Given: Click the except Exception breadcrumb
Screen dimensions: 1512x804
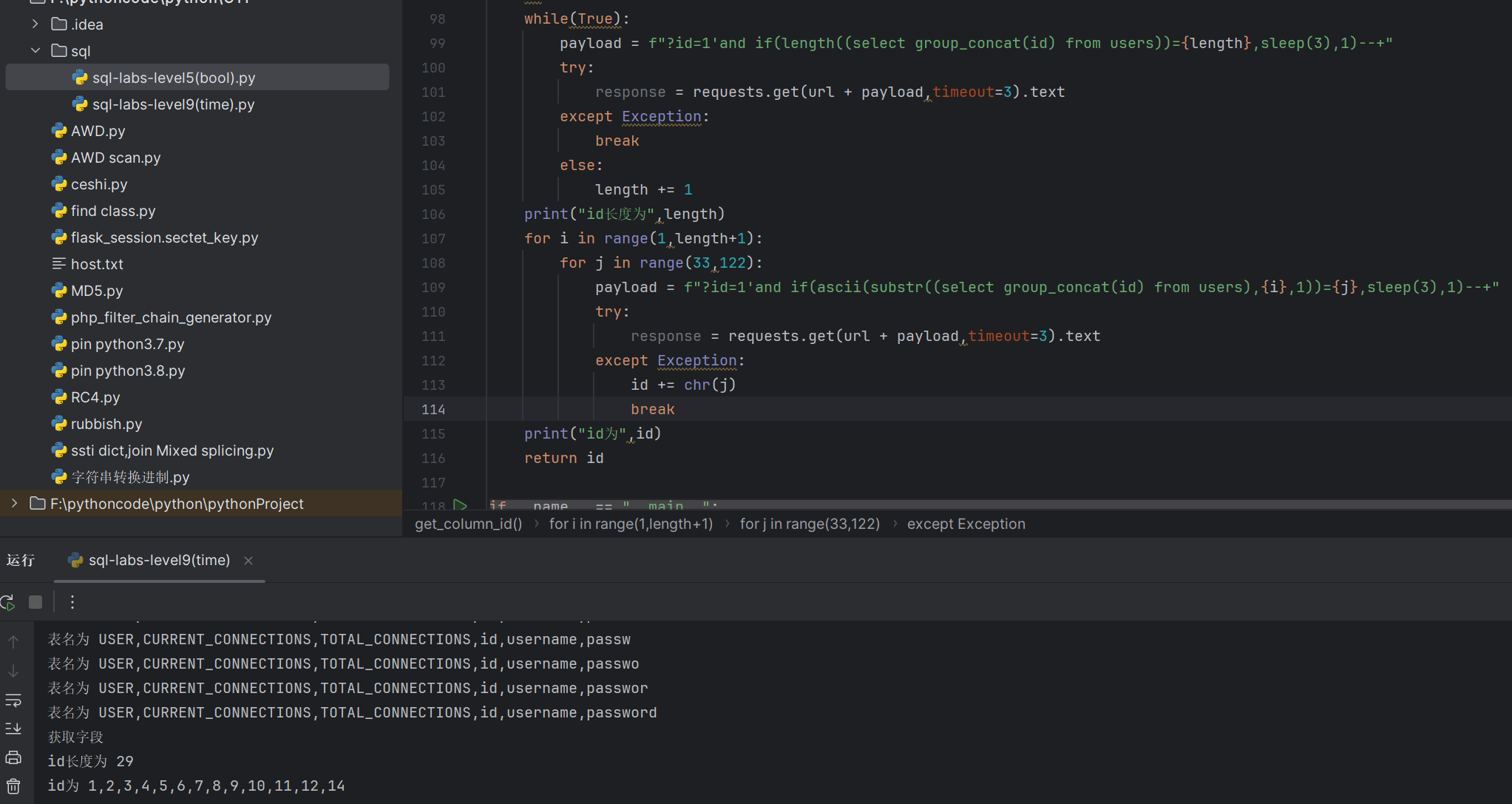Looking at the screenshot, I should 966,524.
